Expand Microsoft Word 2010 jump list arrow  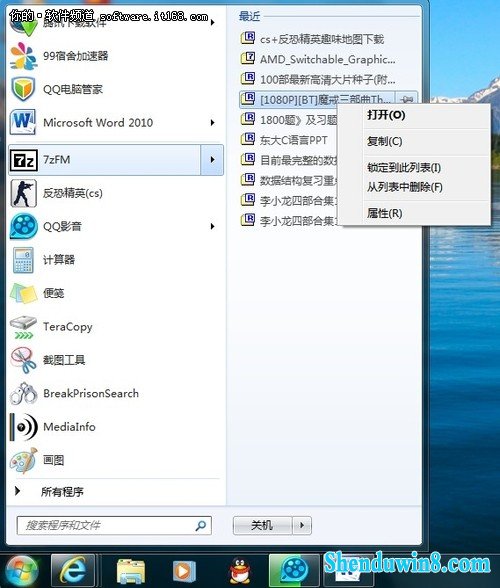[212, 123]
